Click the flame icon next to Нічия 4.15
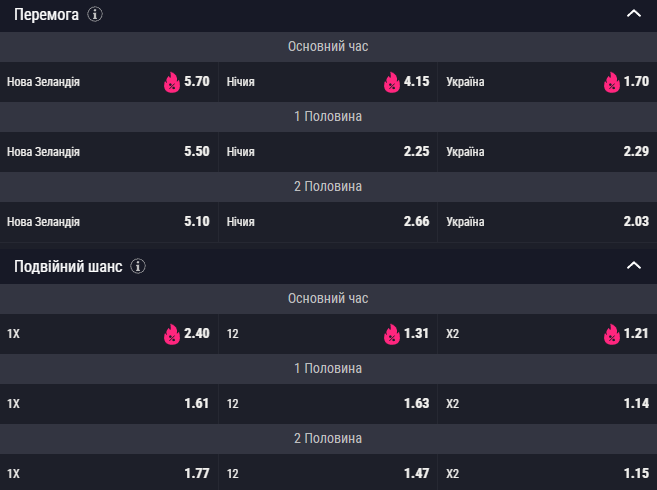 tap(392, 82)
